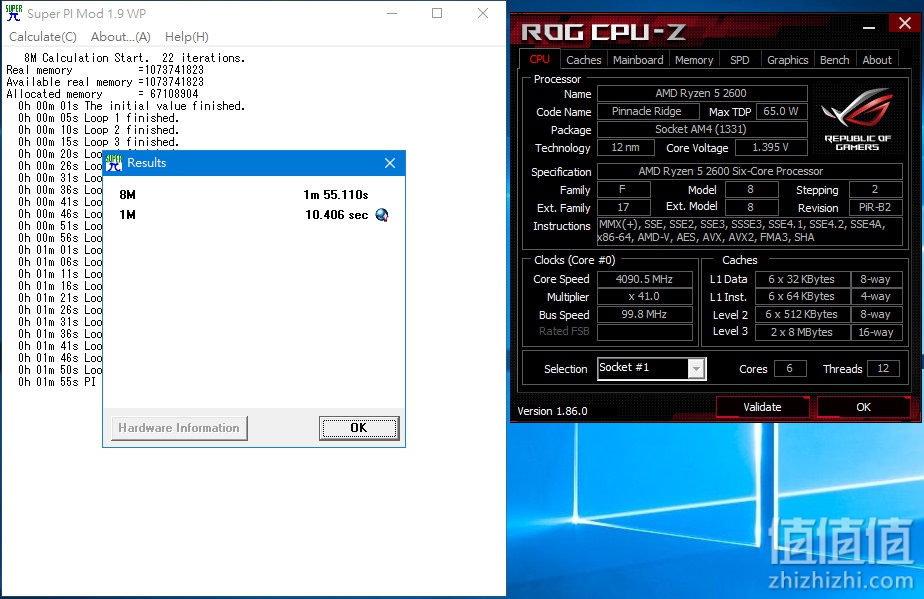Click the Revision value PiR-B2

(x=876, y=208)
